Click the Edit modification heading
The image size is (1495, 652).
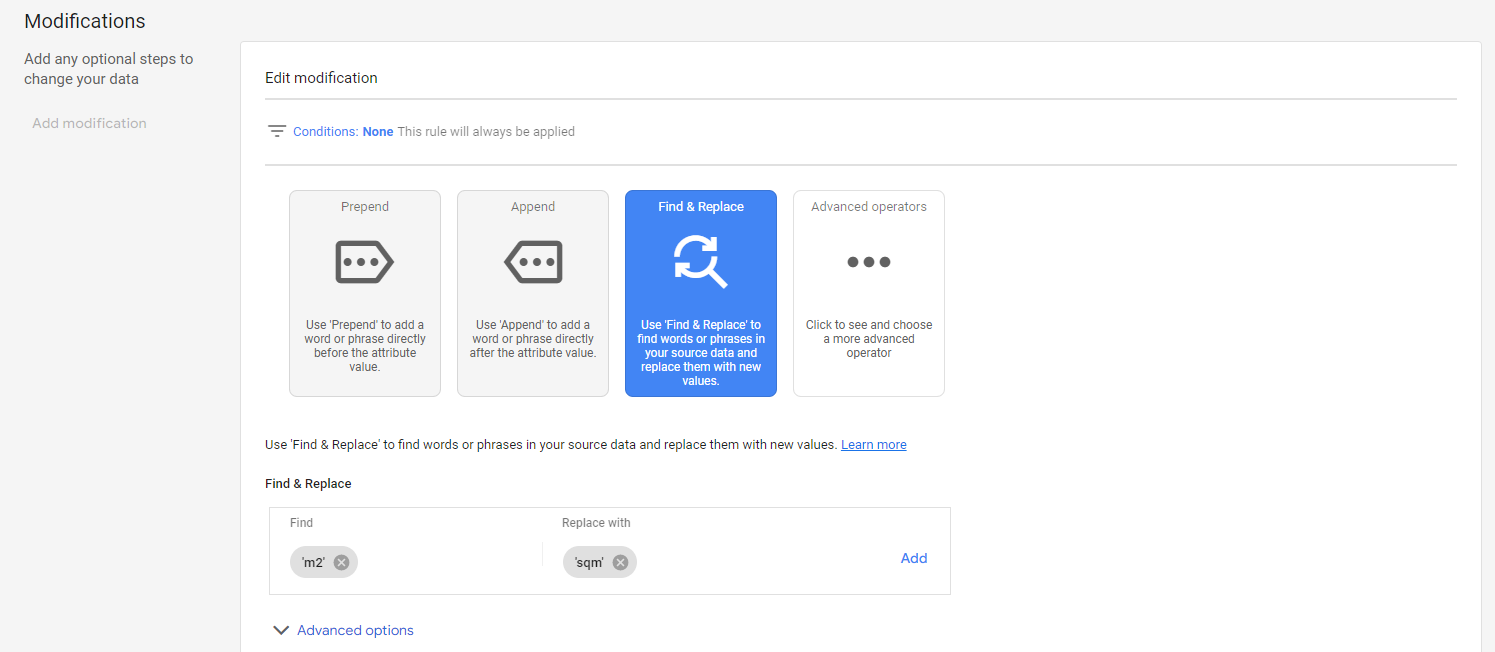point(321,77)
